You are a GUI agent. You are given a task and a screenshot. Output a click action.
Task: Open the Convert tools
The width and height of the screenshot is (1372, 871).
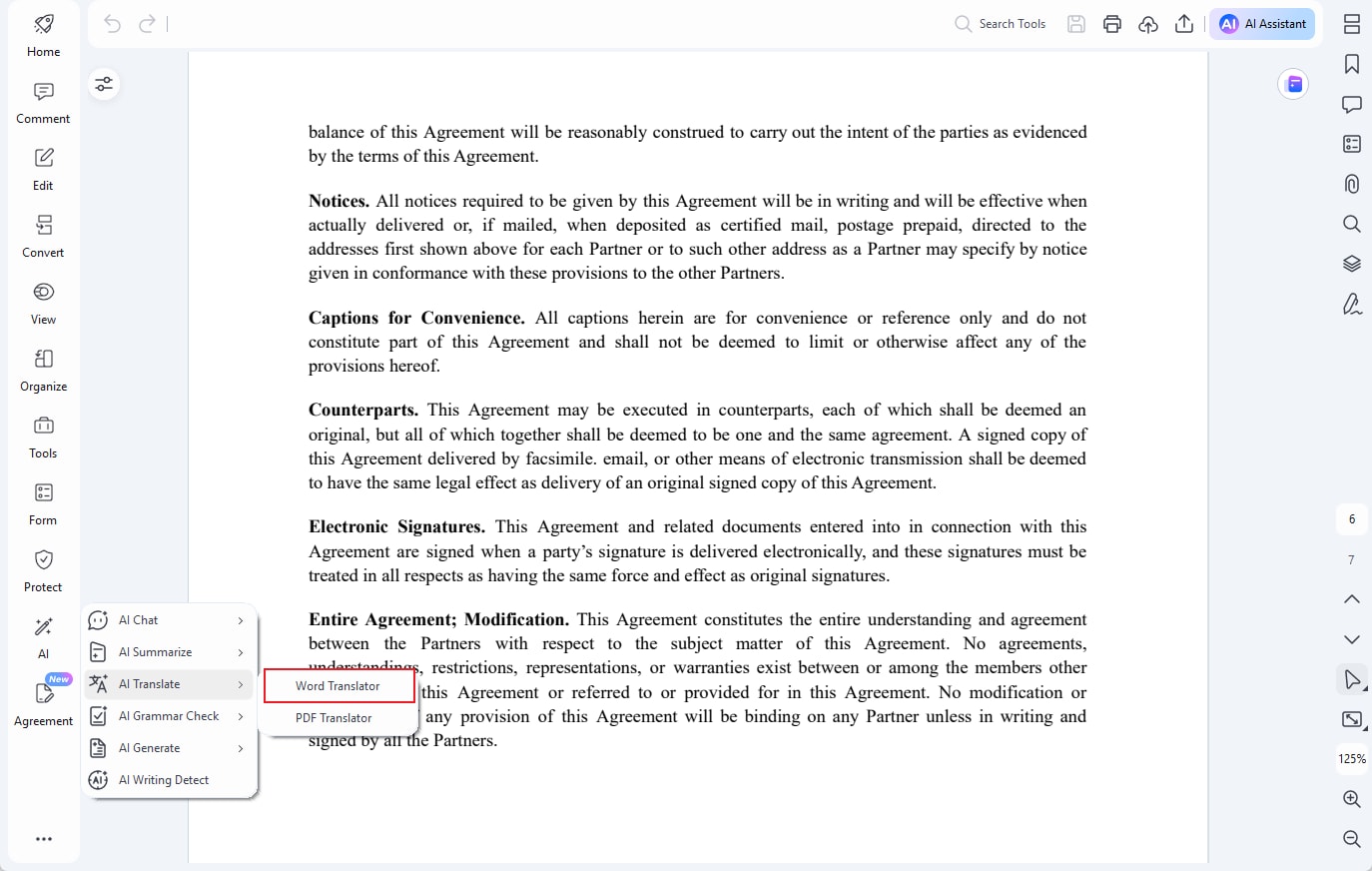click(x=43, y=237)
